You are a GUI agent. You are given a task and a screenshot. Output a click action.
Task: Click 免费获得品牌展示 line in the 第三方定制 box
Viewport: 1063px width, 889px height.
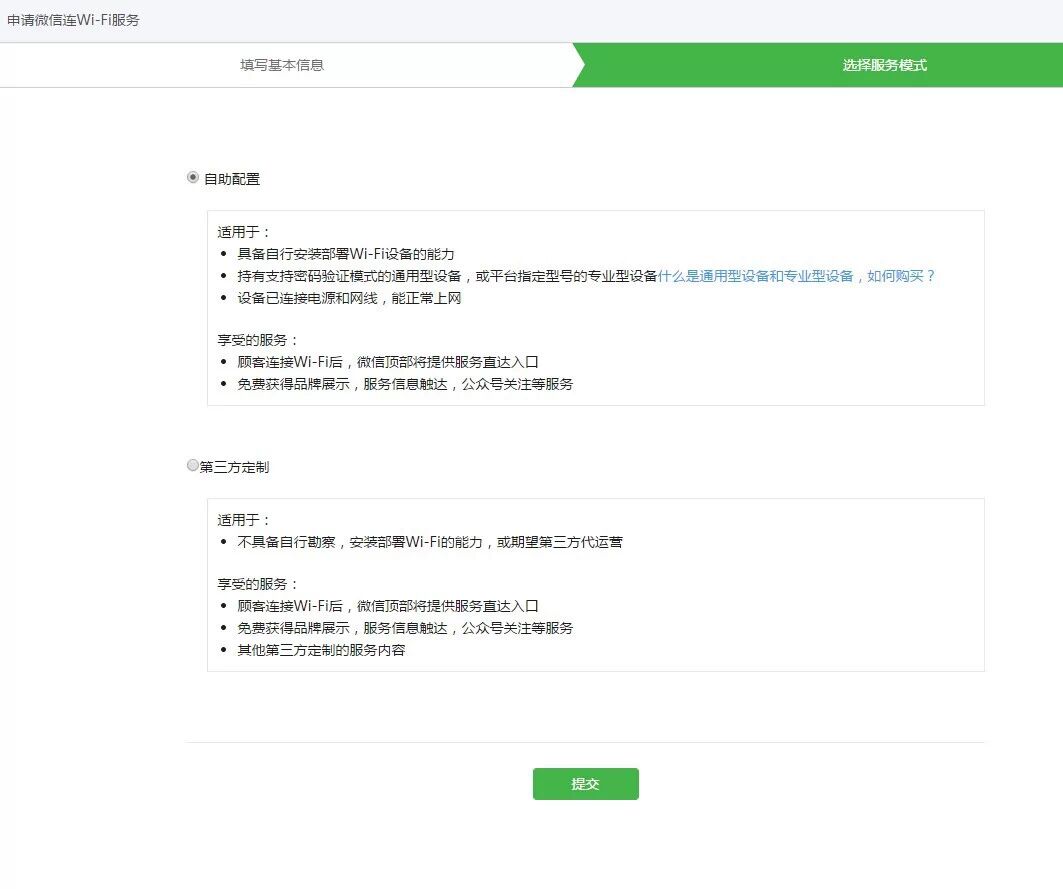pyautogui.click(x=405, y=629)
